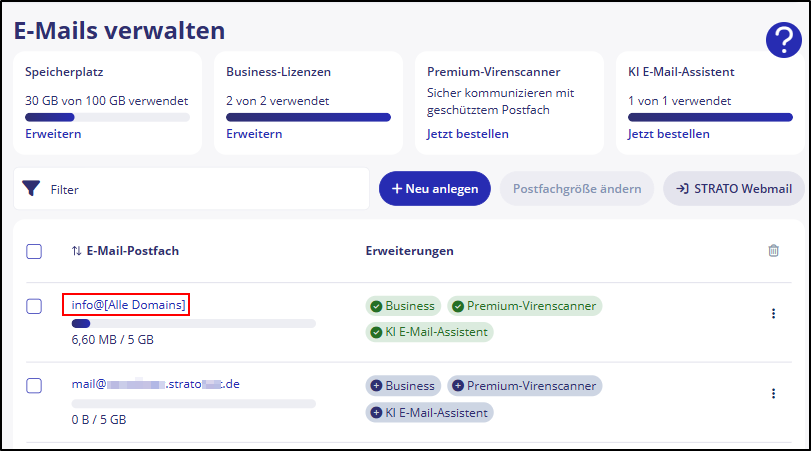This screenshot has width=811, height=451.
Task: Click '0 B / 5 GB' usage text
Action: [x=99, y=419]
